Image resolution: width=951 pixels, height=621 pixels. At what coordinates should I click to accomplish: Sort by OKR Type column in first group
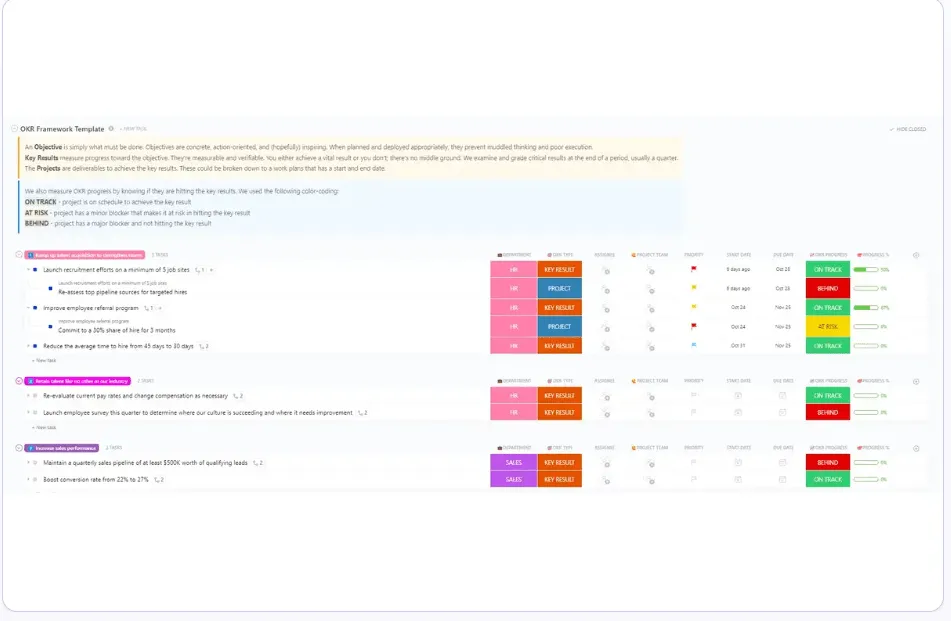(560, 255)
